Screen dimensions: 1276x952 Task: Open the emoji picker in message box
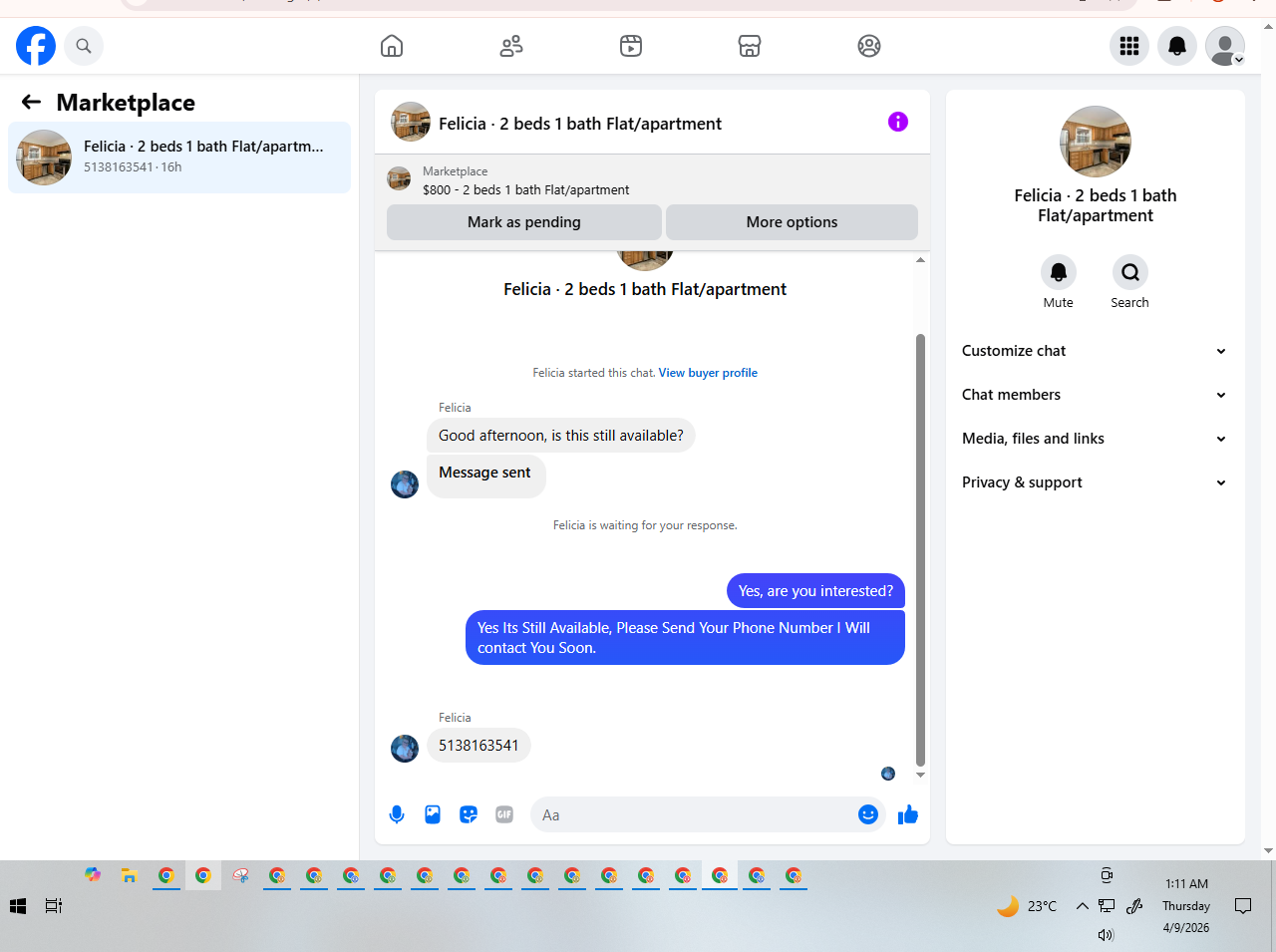[868, 814]
